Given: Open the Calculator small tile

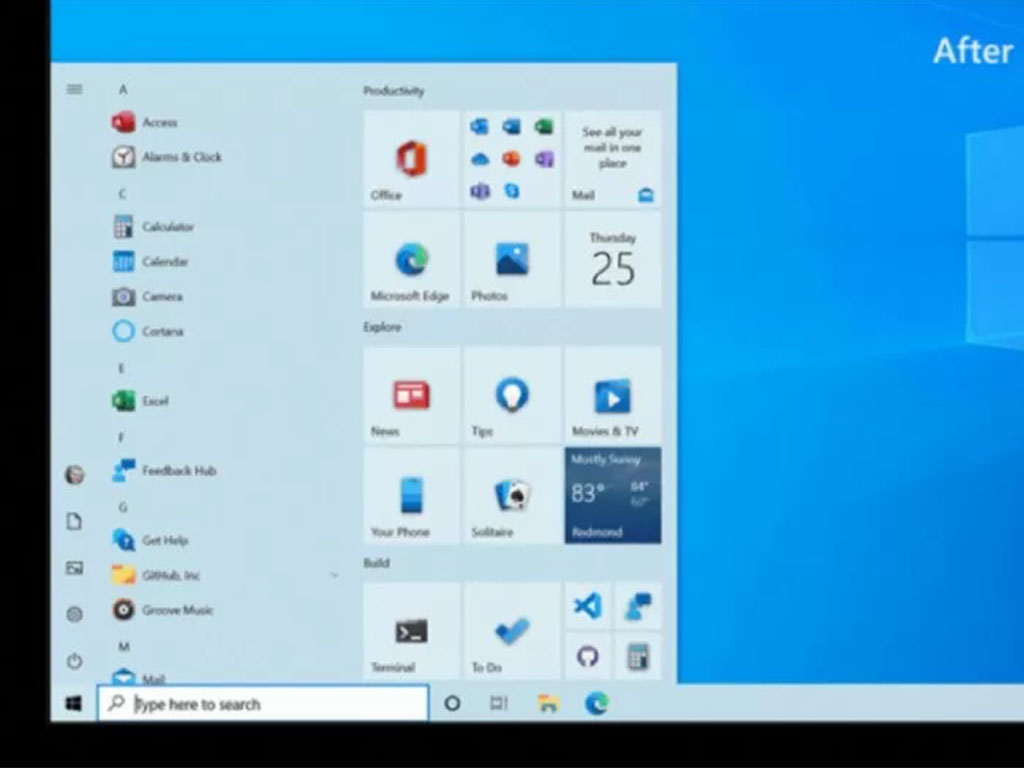Looking at the screenshot, I should tap(637, 656).
